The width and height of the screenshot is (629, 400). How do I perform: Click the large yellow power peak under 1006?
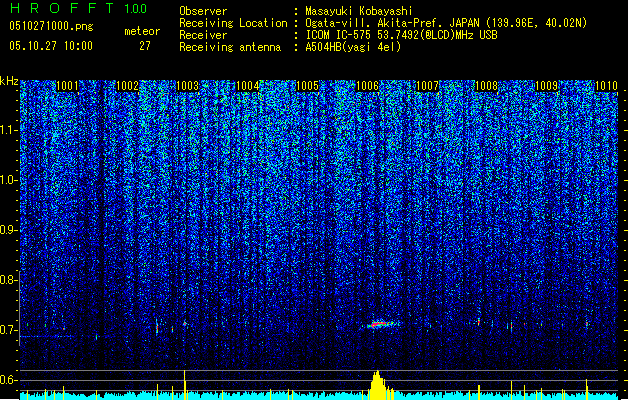click(378, 386)
